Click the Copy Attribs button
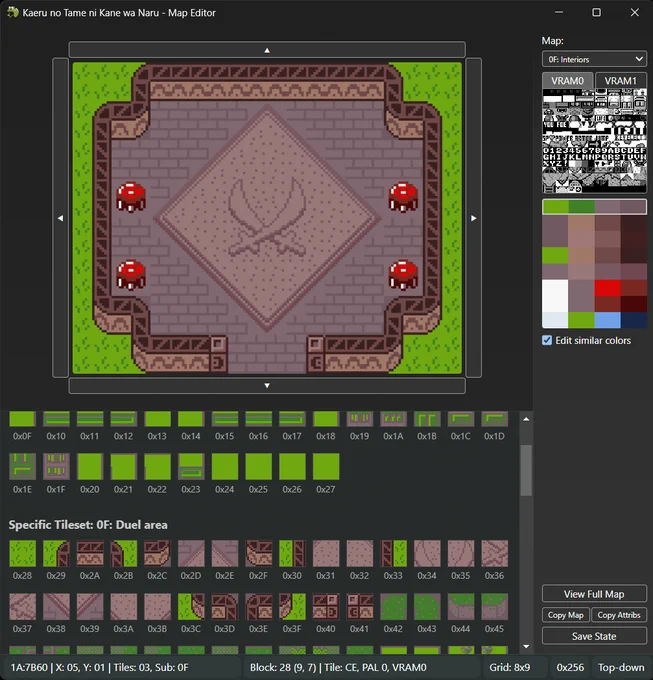Screen dimensions: 653x680 [619, 615]
